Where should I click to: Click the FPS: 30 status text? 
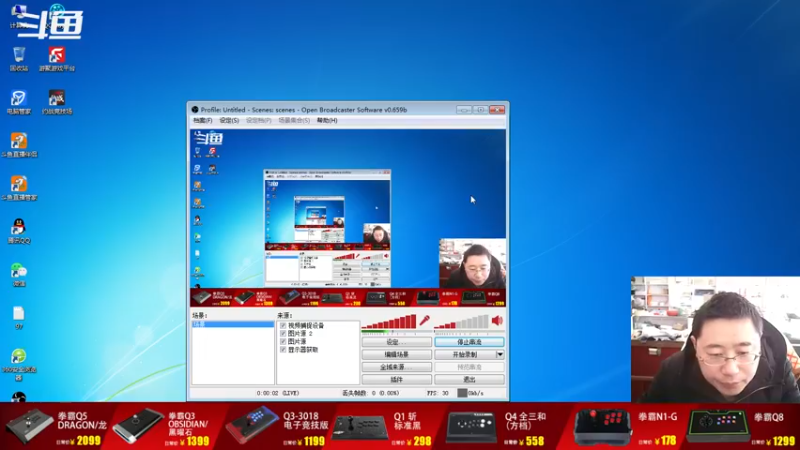click(438, 393)
